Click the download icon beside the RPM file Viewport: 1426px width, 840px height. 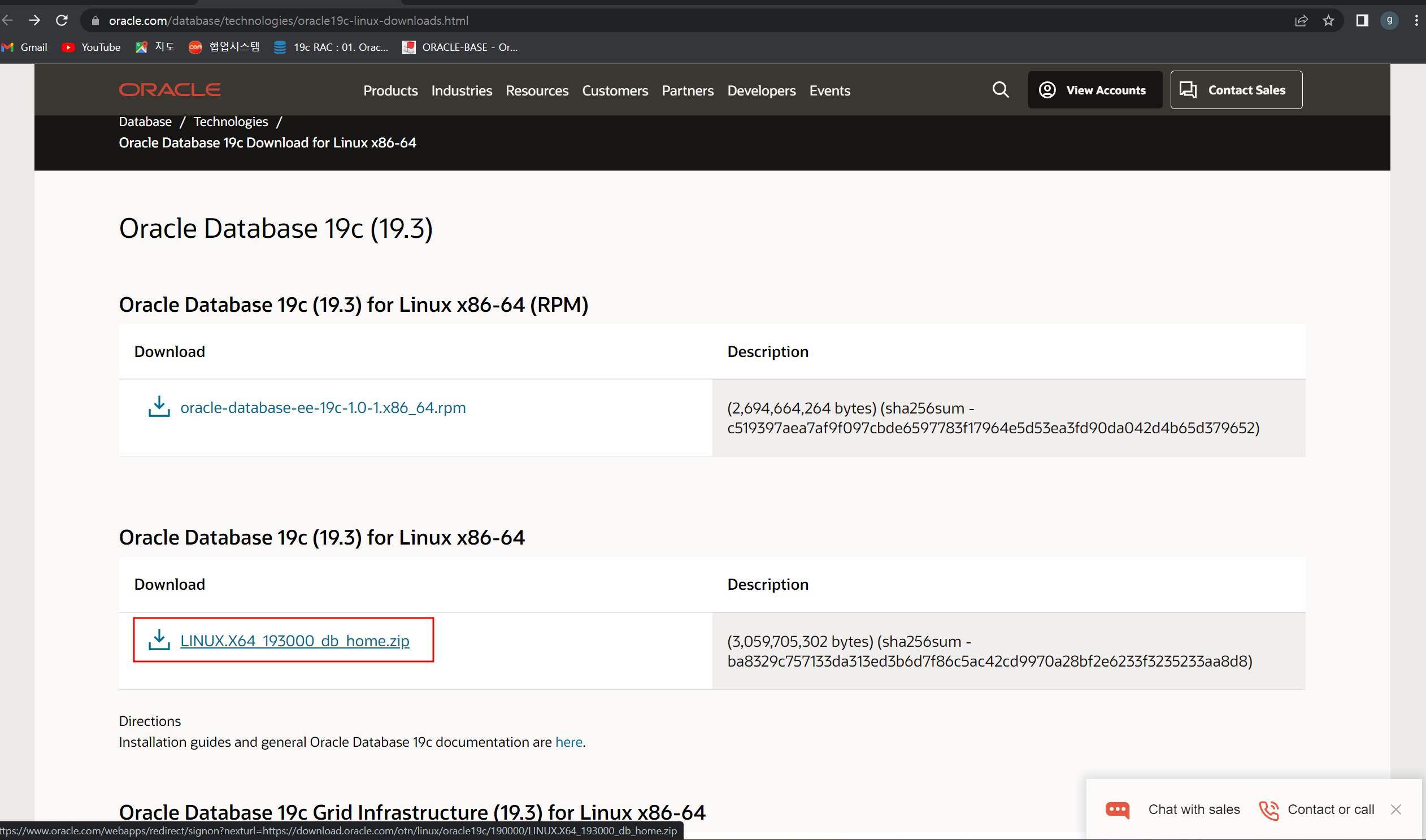coord(159,407)
